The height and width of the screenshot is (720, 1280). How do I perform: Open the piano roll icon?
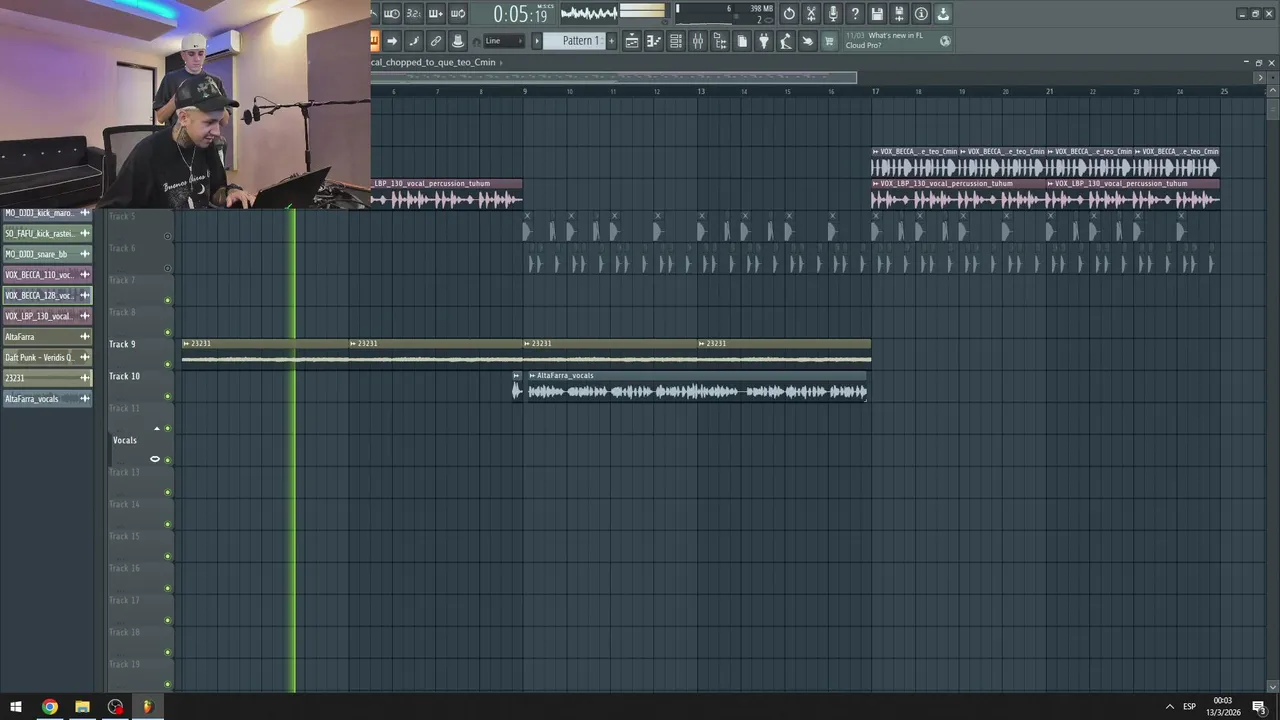(x=654, y=41)
